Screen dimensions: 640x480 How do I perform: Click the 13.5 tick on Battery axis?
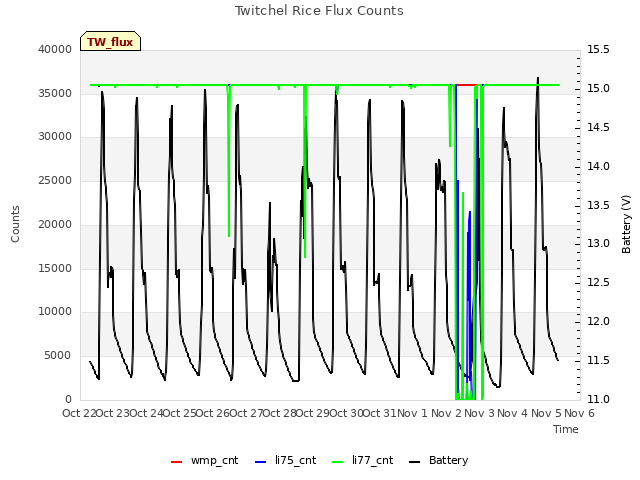(x=598, y=205)
